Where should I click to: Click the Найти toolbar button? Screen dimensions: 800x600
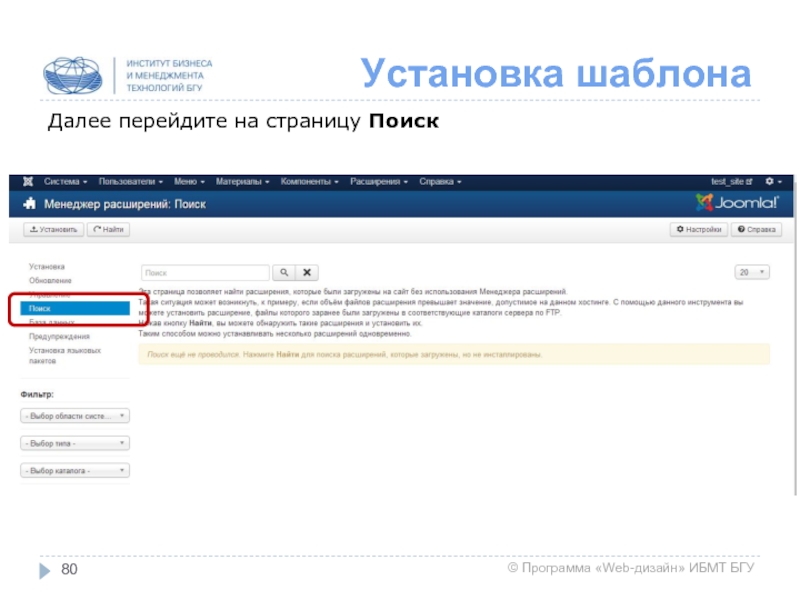(108, 230)
